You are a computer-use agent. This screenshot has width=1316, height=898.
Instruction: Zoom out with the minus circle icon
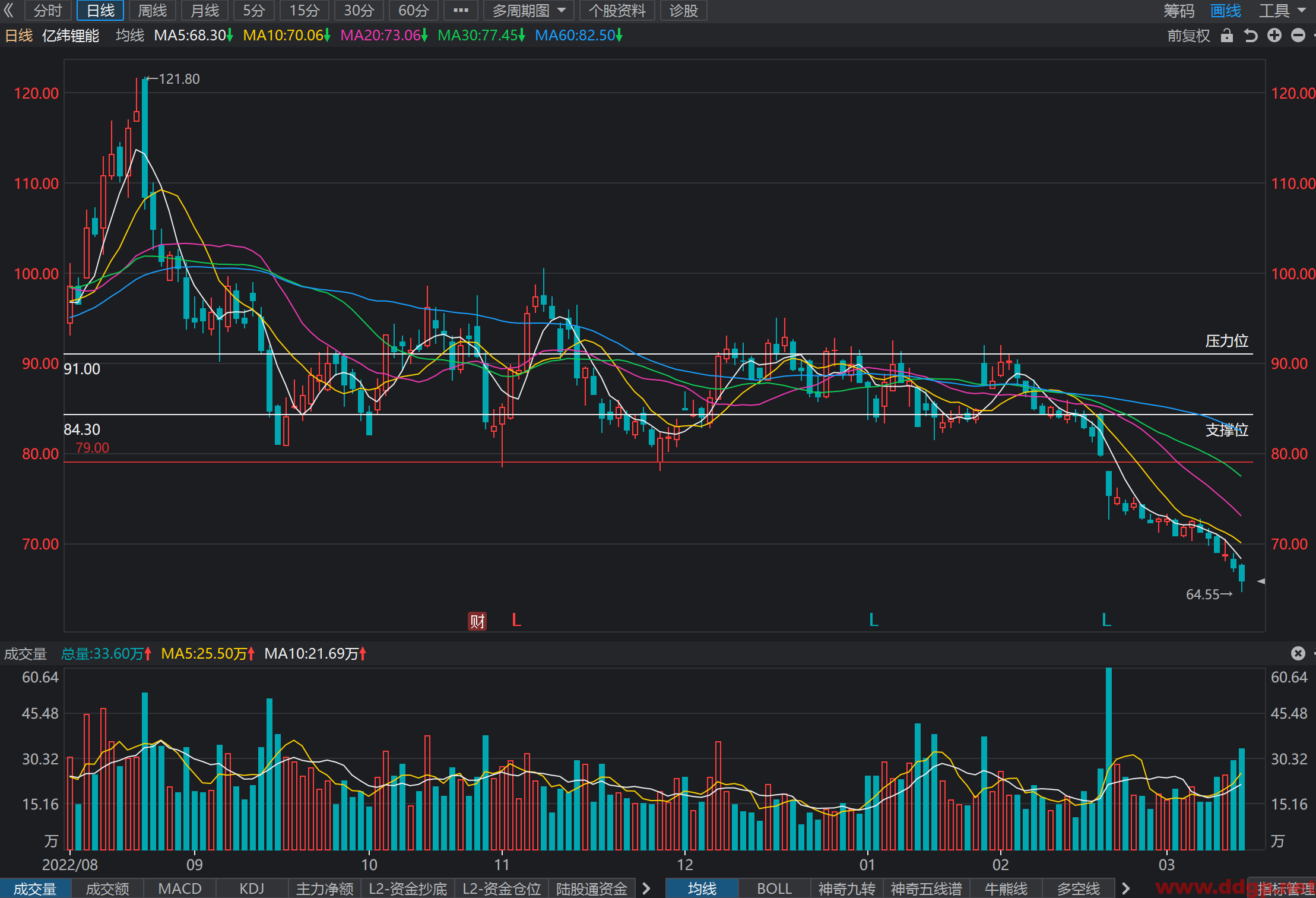[x=1298, y=36]
